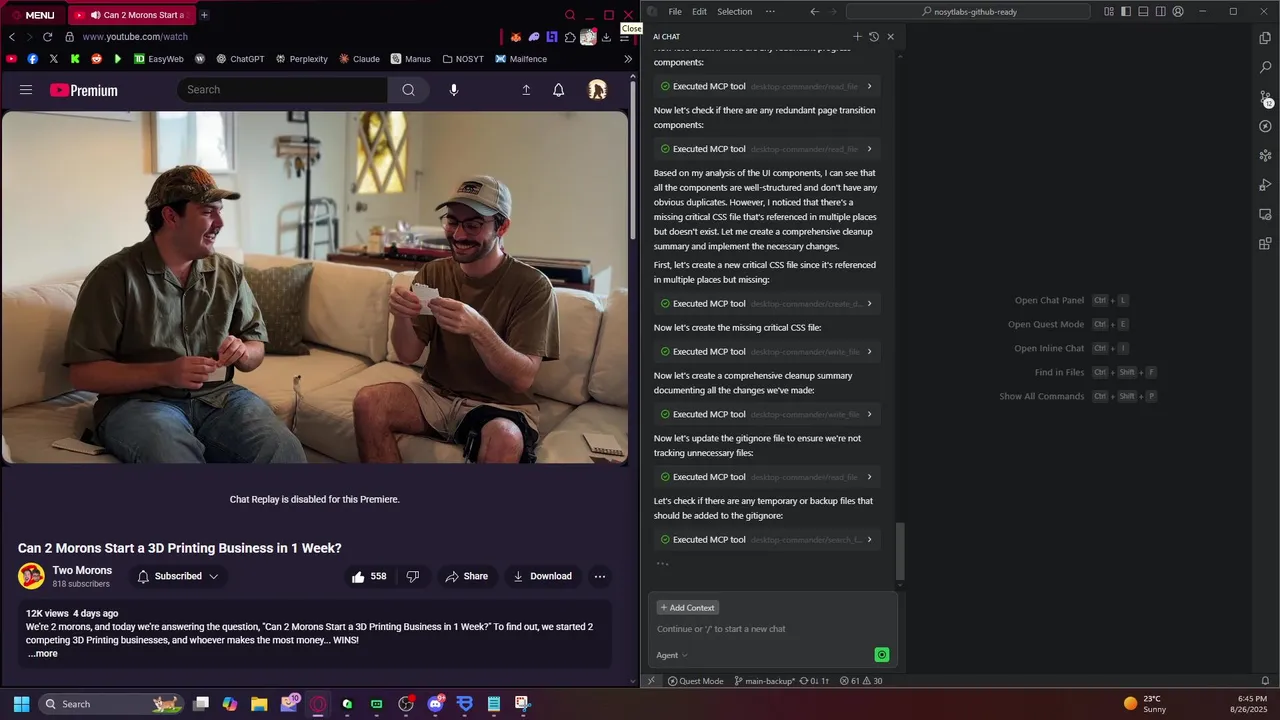Toggle Quest Mode in status bar
This screenshot has height=720, width=1280.
695,681
